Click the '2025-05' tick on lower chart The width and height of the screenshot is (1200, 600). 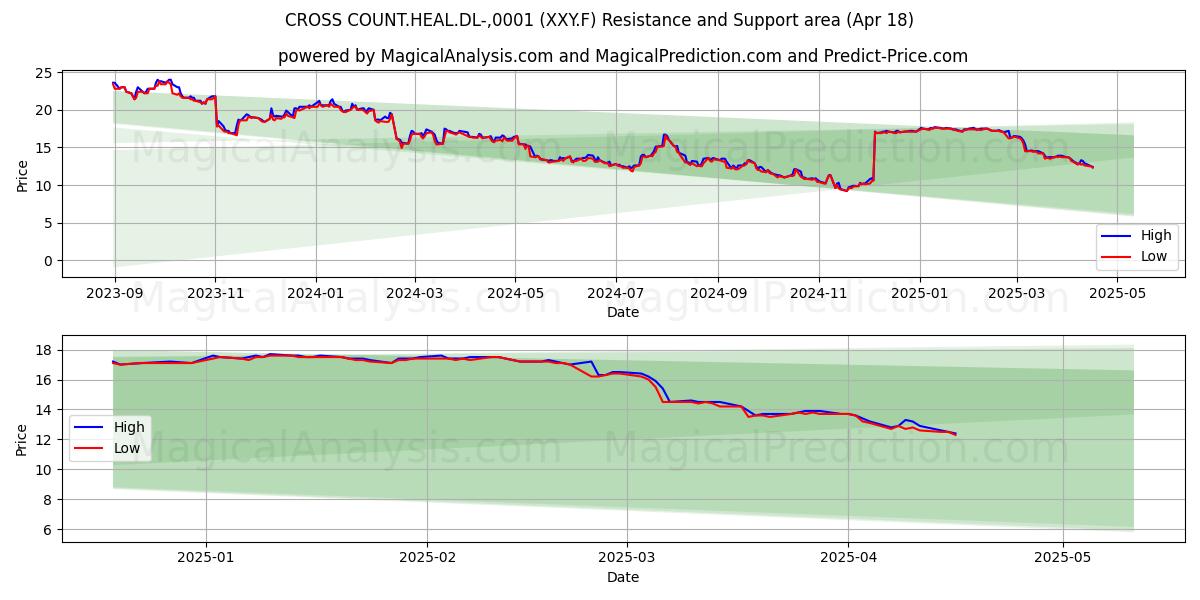pyautogui.click(x=1063, y=558)
